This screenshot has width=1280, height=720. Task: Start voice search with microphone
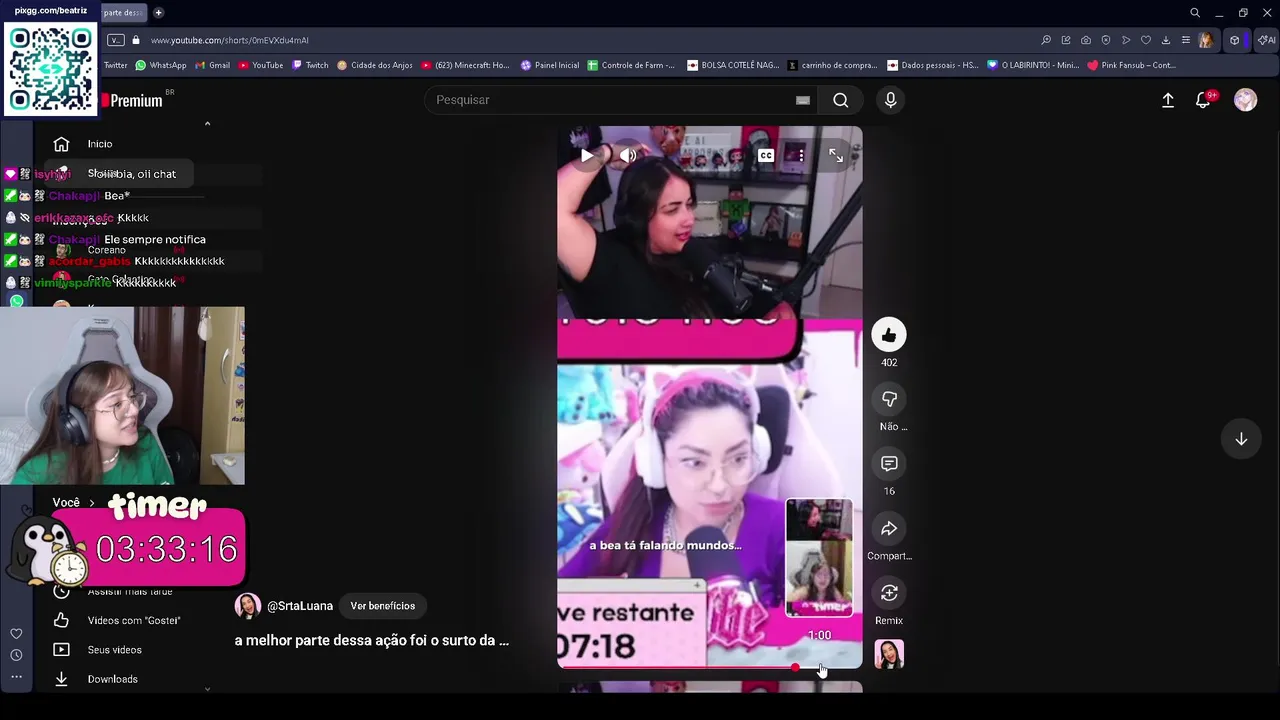(890, 100)
